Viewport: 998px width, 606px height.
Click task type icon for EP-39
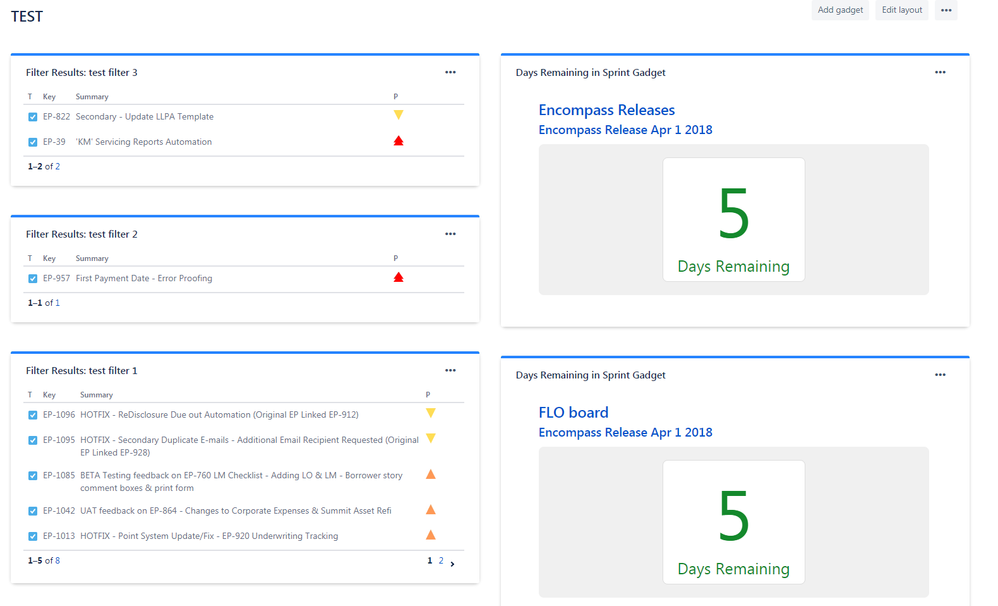[x=32, y=142]
